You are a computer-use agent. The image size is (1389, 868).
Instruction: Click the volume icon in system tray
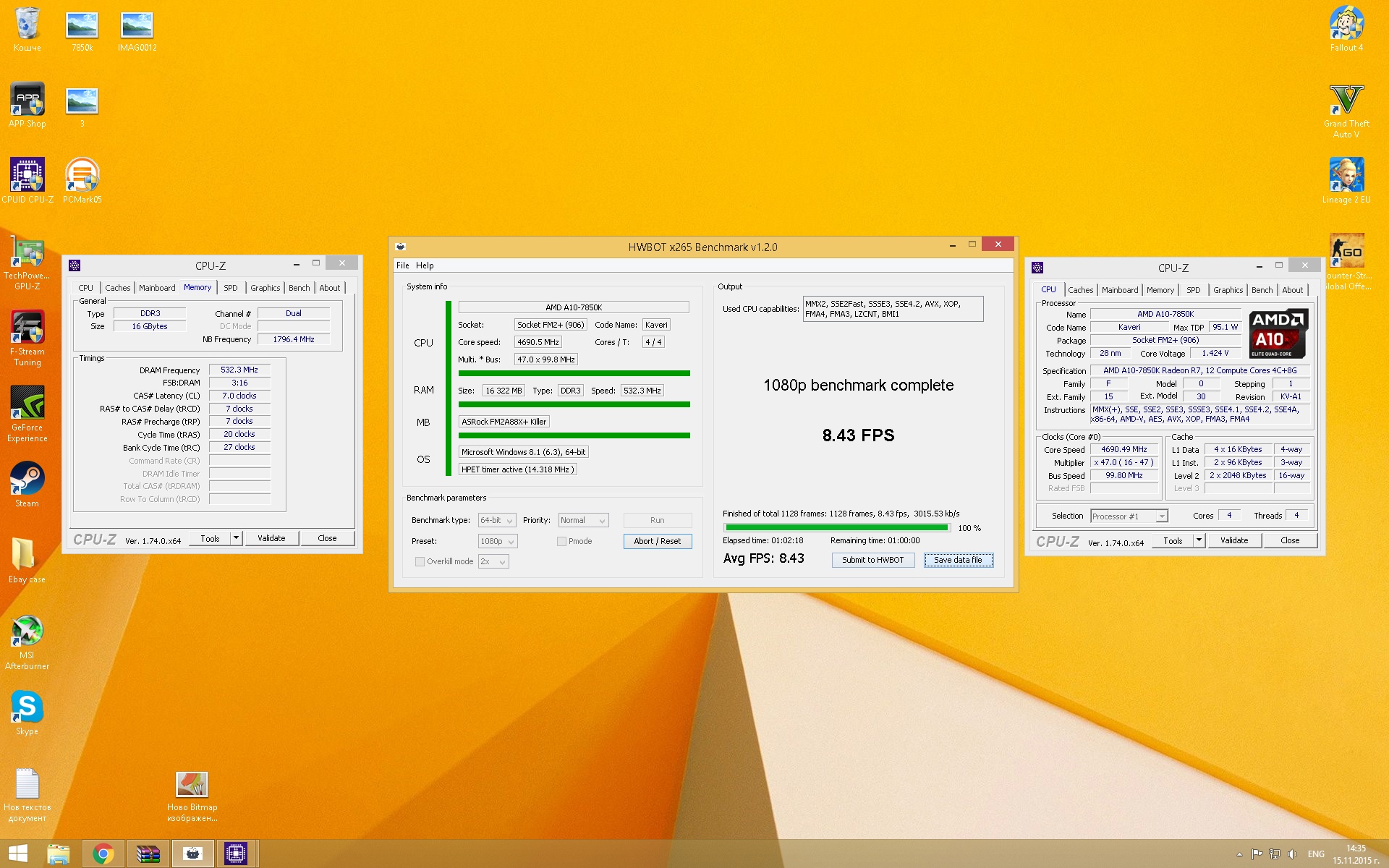1292,854
